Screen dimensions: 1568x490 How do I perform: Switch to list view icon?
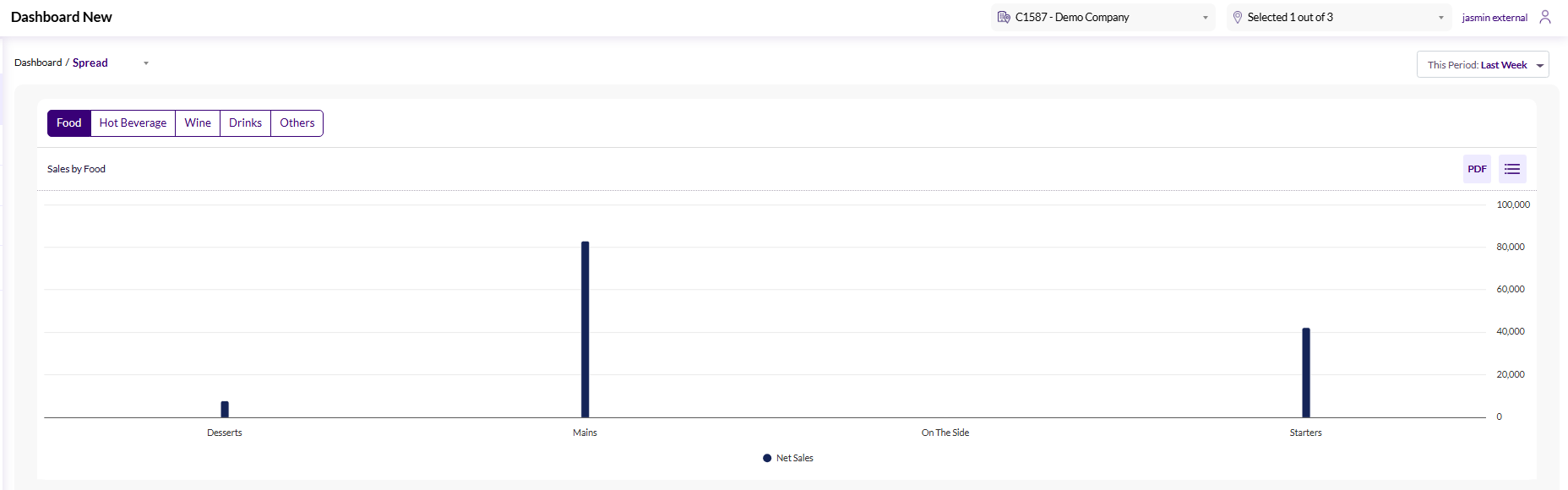pos(1512,169)
